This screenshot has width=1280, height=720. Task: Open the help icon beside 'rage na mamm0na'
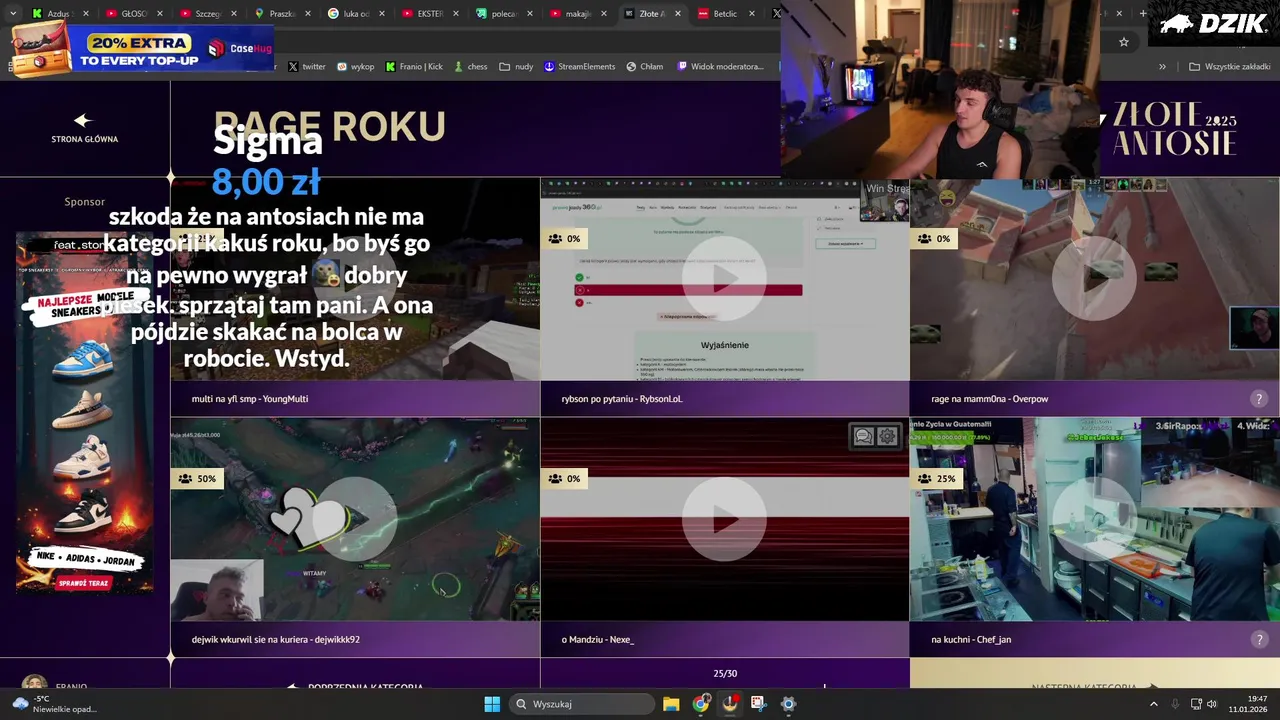[1259, 399]
